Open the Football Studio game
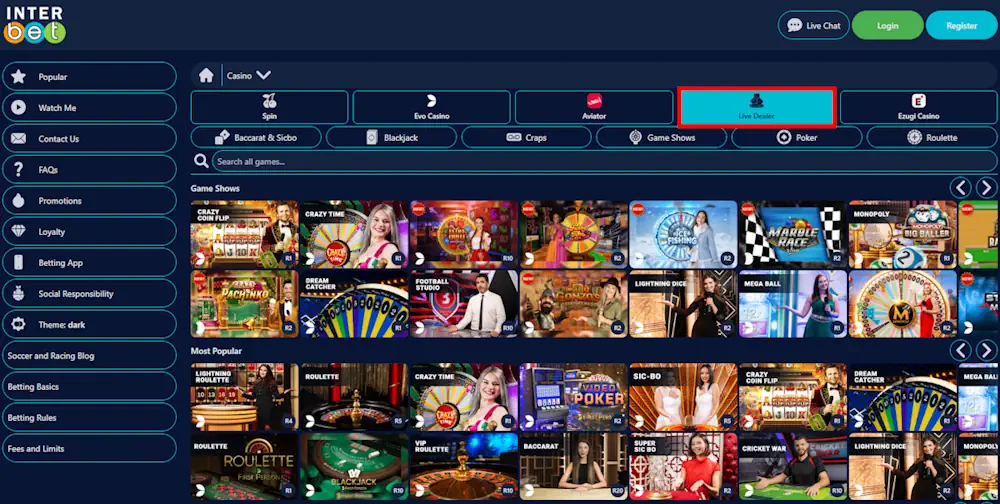1000x504 pixels. tap(464, 304)
